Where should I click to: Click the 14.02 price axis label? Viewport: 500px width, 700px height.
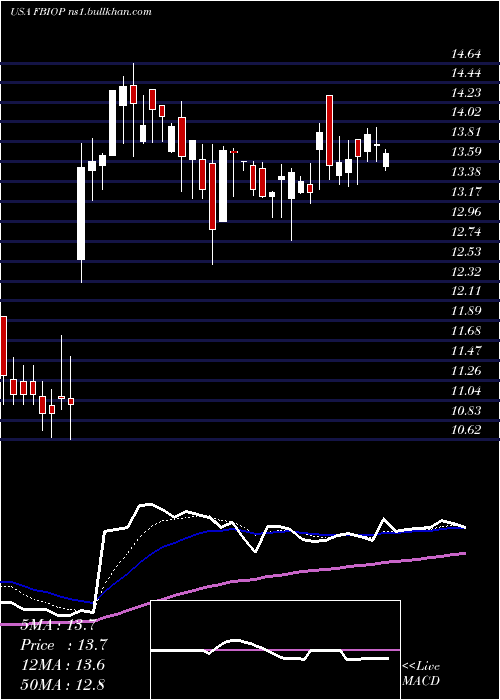tap(466, 112)
